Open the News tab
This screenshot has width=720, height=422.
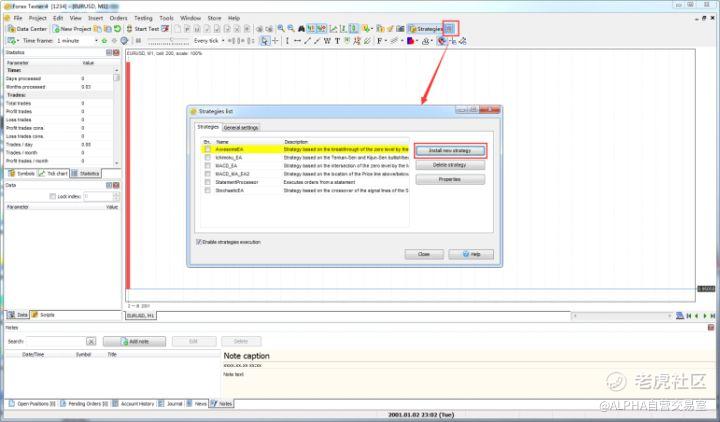point(197,404)
